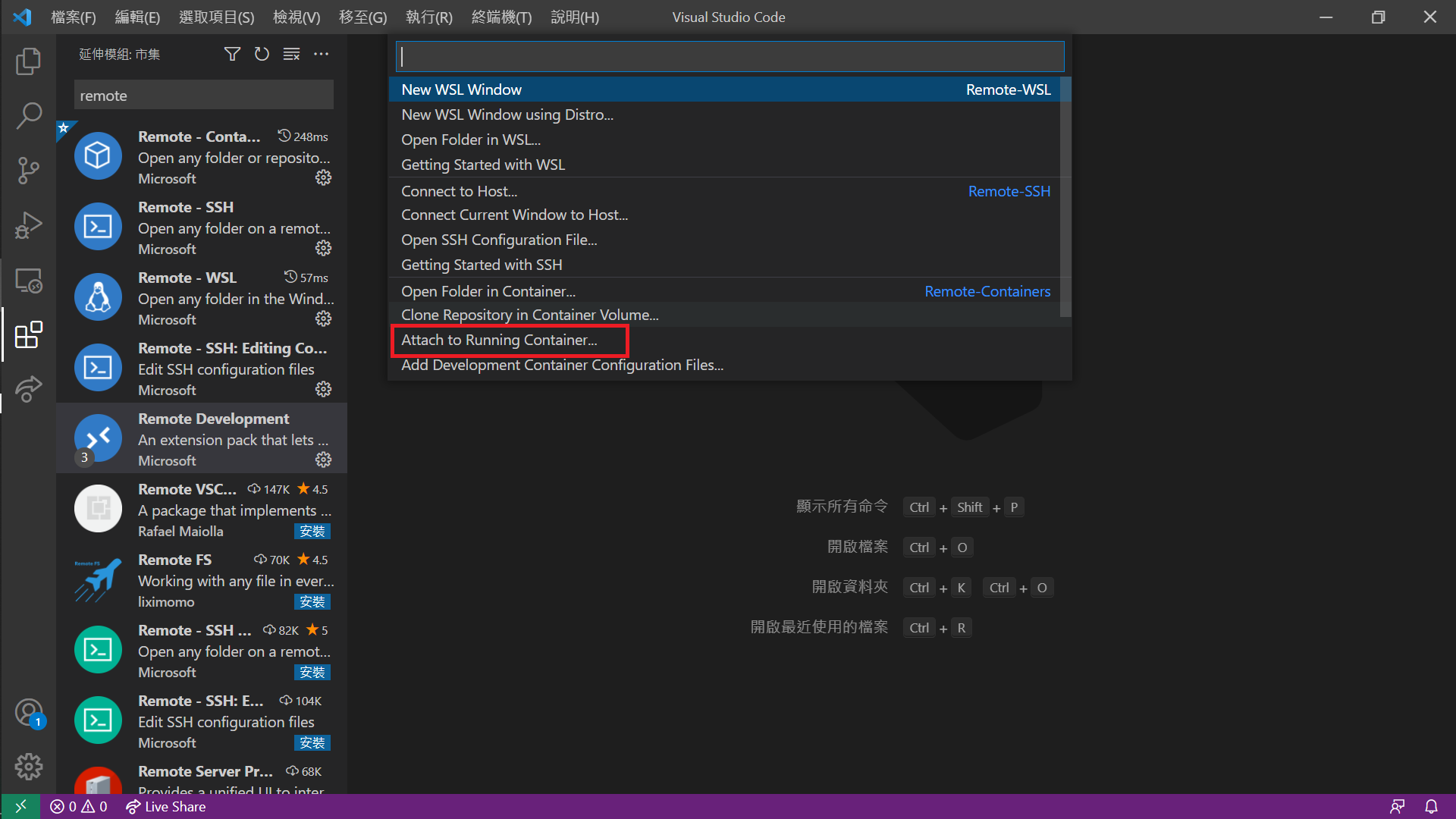
Task: Open manage gear for Remote - WSL extension
Action: tap(323, 319)
